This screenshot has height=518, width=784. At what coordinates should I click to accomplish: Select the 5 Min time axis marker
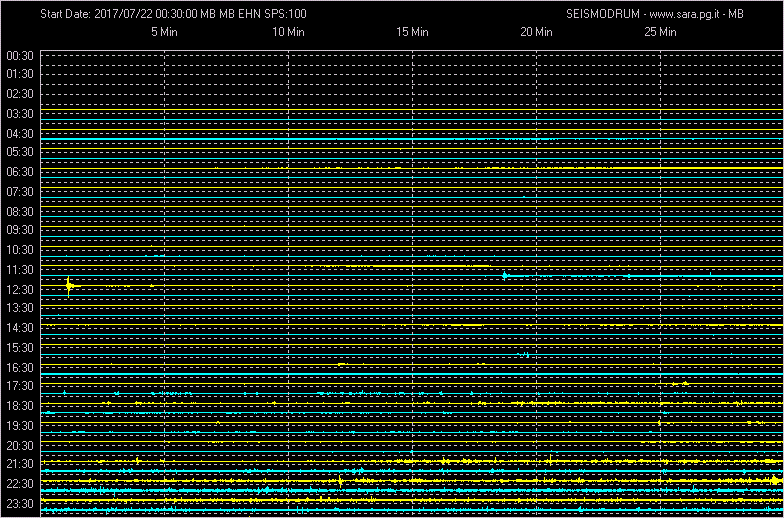pos(164,32)
